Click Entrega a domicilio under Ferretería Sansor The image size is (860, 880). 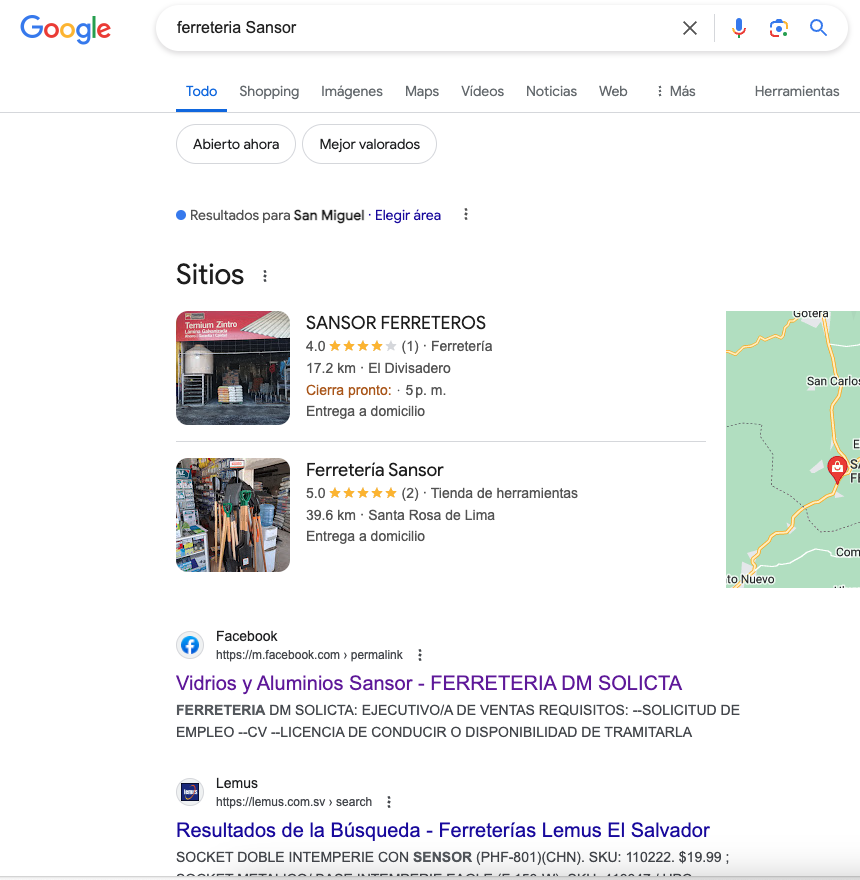pyautogui.click(x=365, y=537)
